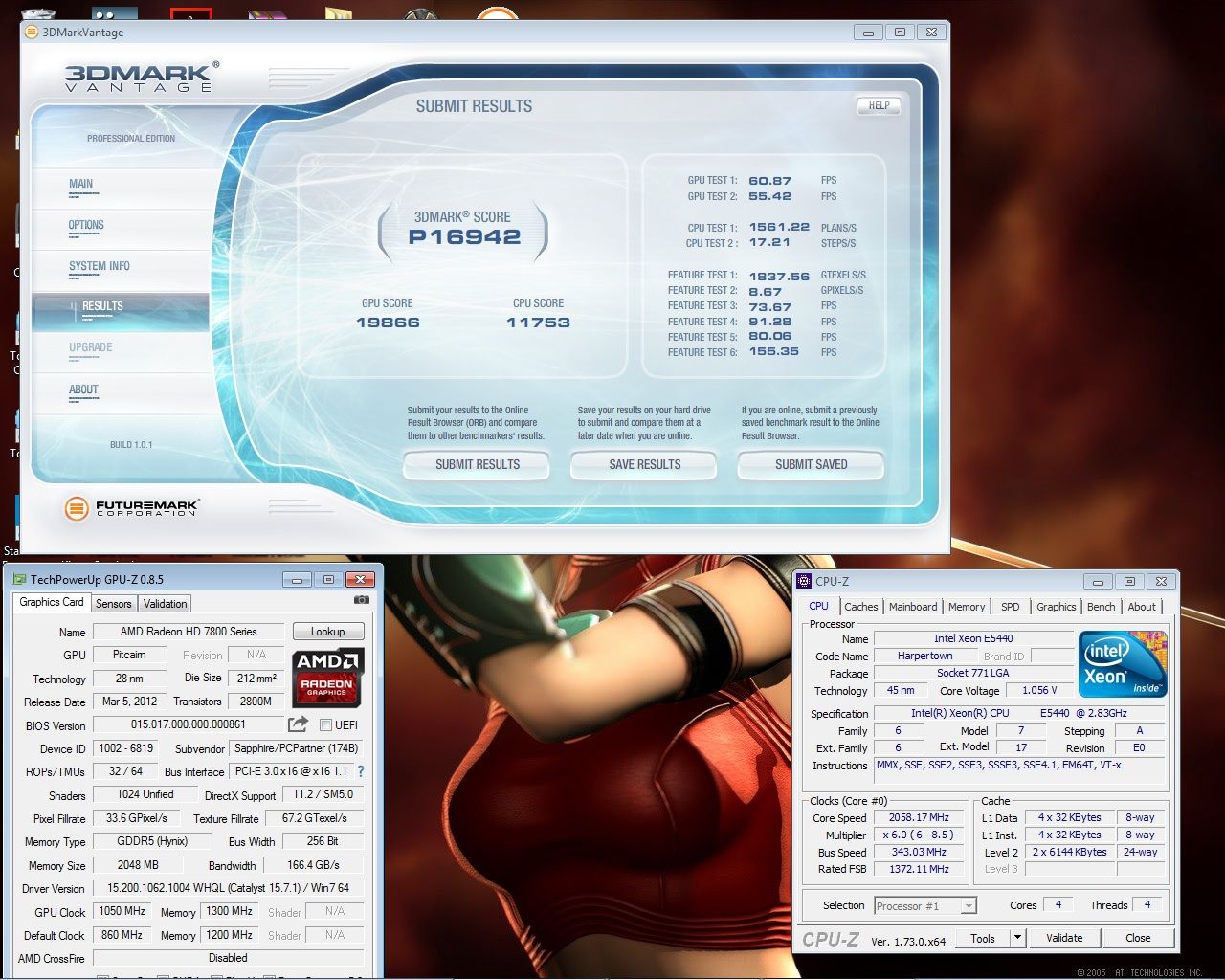1225x980 pixels.
Task: Click the Lookup button in GPU-Z
Action: (327, 632)
